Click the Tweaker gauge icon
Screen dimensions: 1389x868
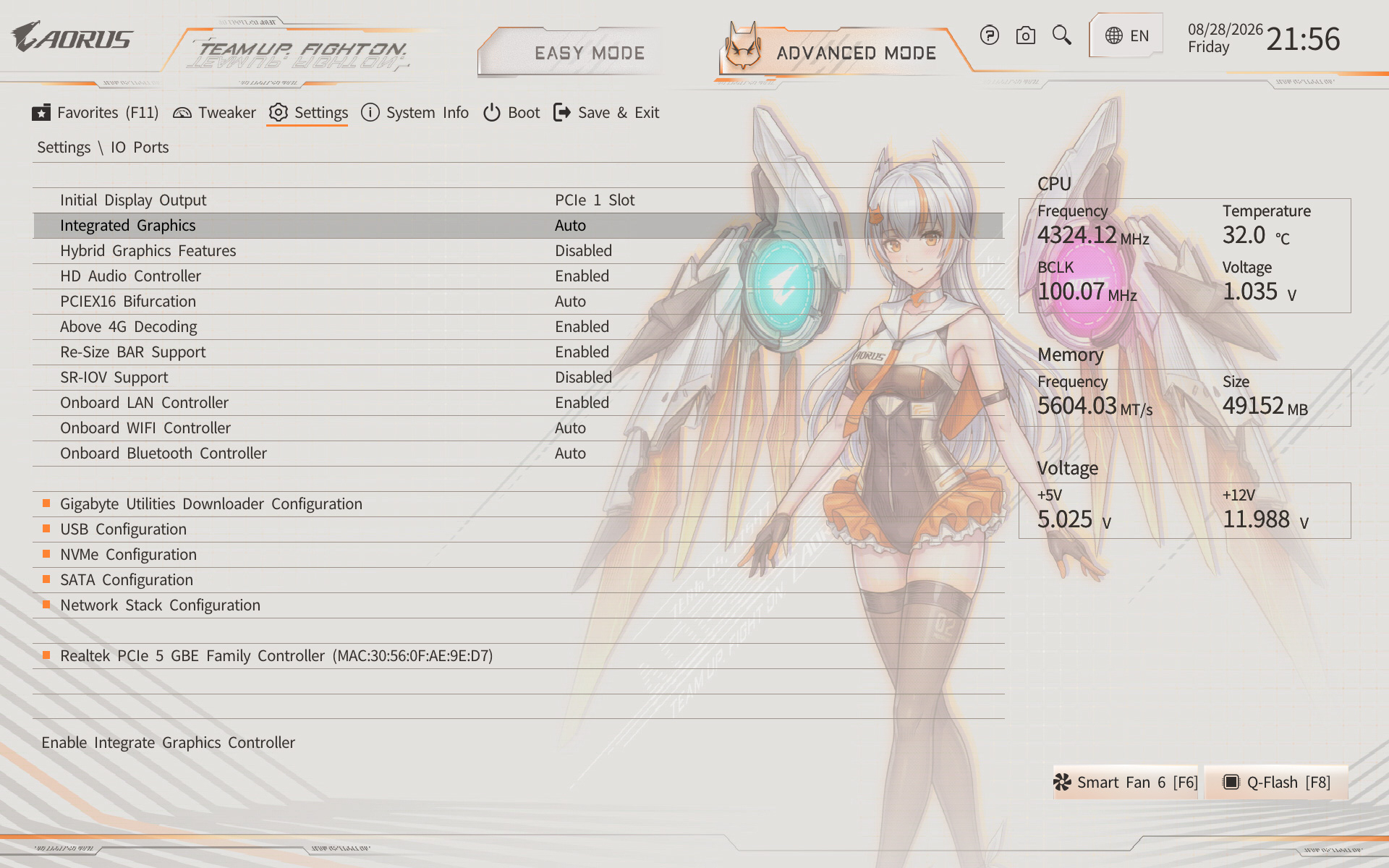[x=182, y=113]
